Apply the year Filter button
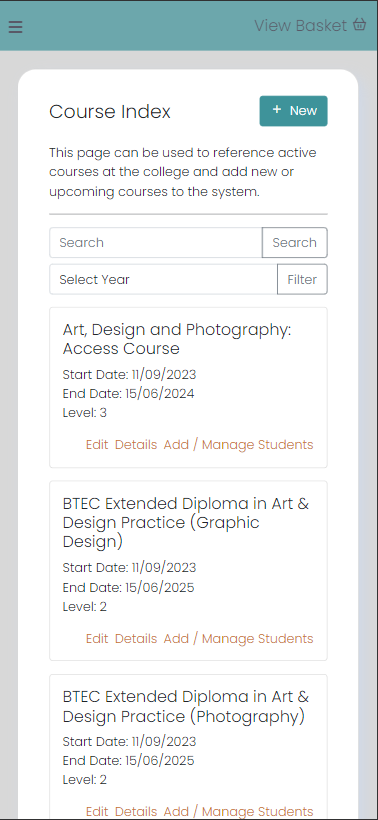This screenshot has width=378, height=820. 302,280
